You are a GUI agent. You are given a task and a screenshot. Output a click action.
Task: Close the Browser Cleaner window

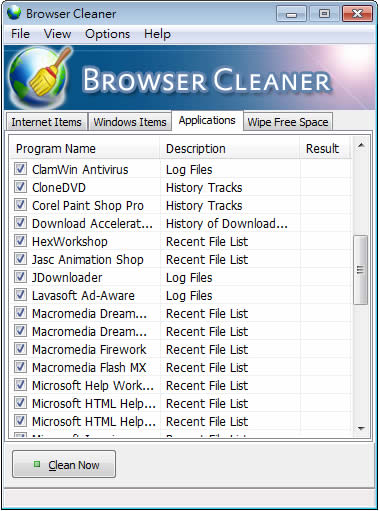357,14
